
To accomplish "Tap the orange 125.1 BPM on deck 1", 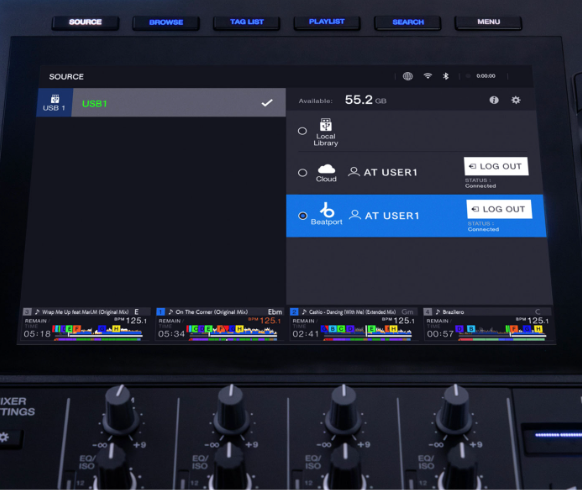I will coord(269,320).
